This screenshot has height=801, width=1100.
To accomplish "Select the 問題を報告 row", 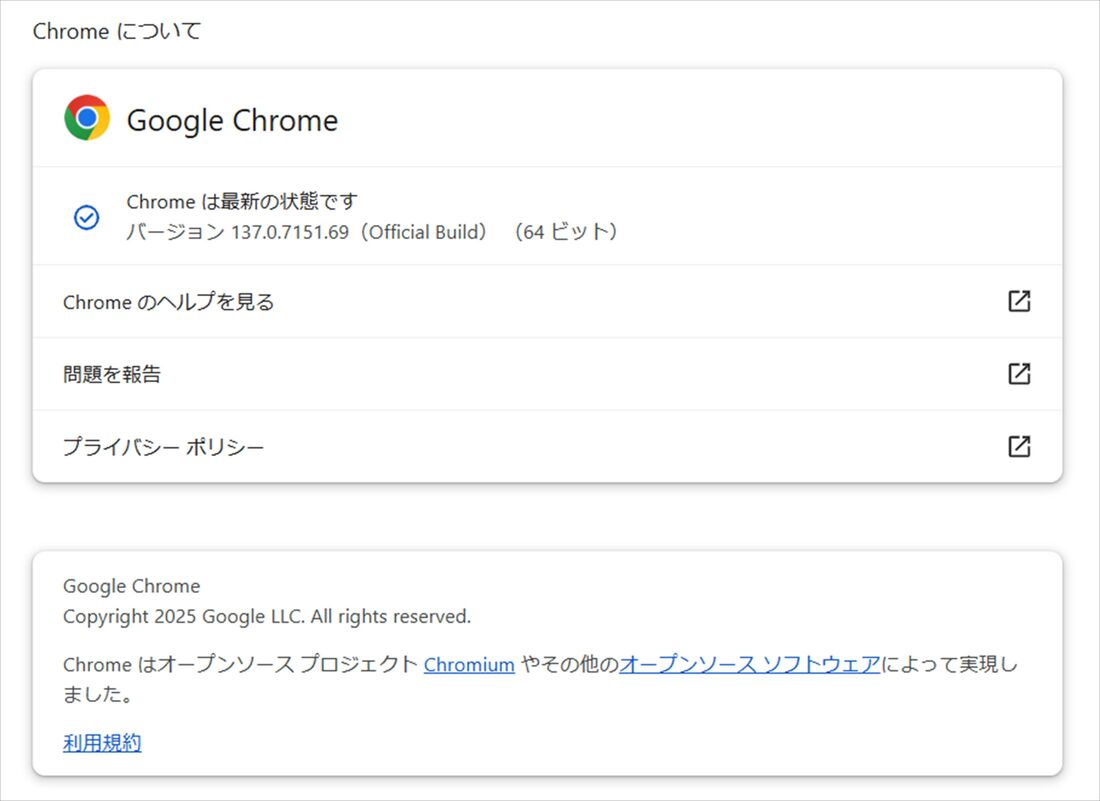I will [547, 374].
